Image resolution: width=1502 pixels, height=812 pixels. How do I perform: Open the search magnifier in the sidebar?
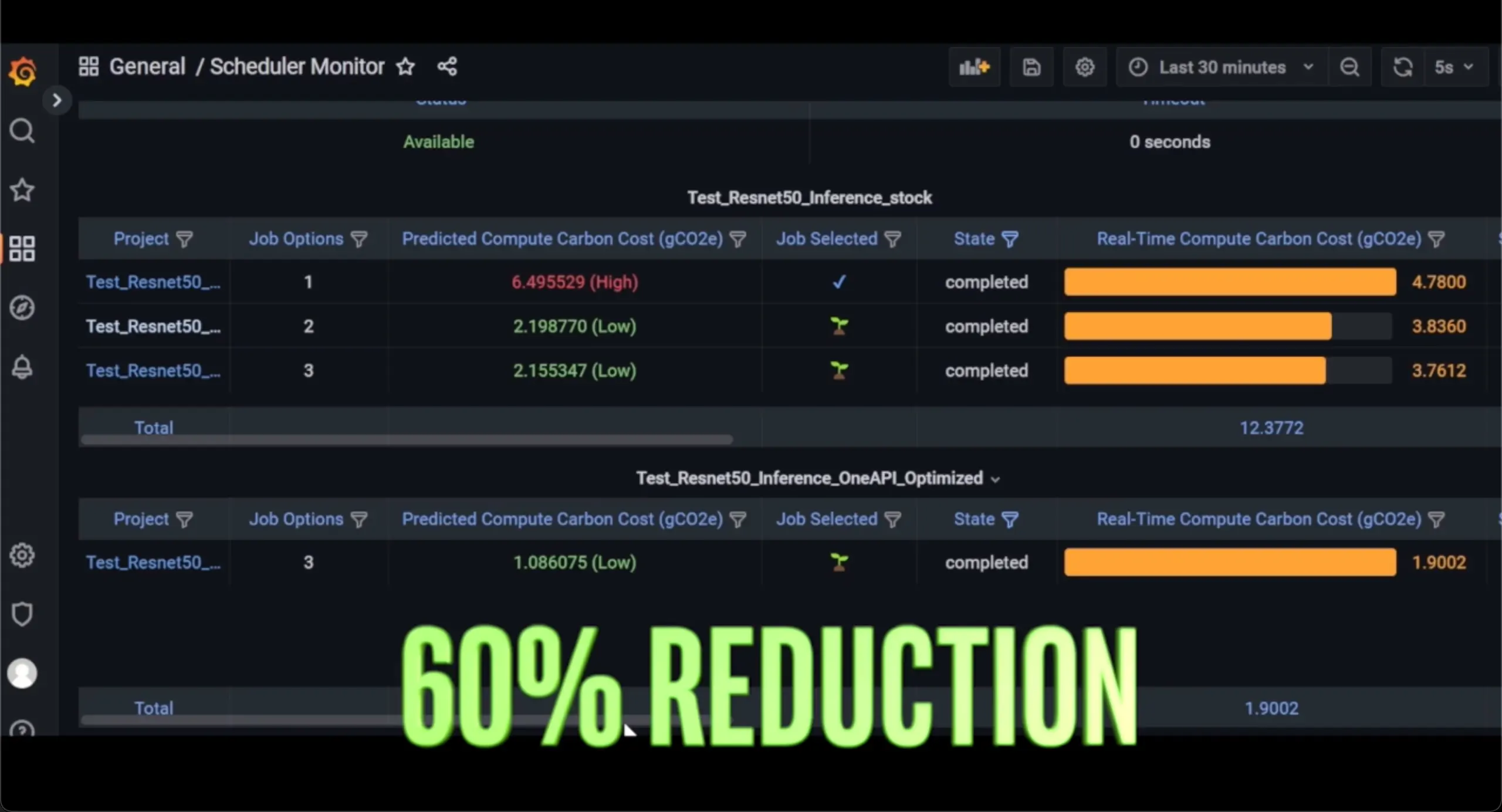tap(22, 130)
